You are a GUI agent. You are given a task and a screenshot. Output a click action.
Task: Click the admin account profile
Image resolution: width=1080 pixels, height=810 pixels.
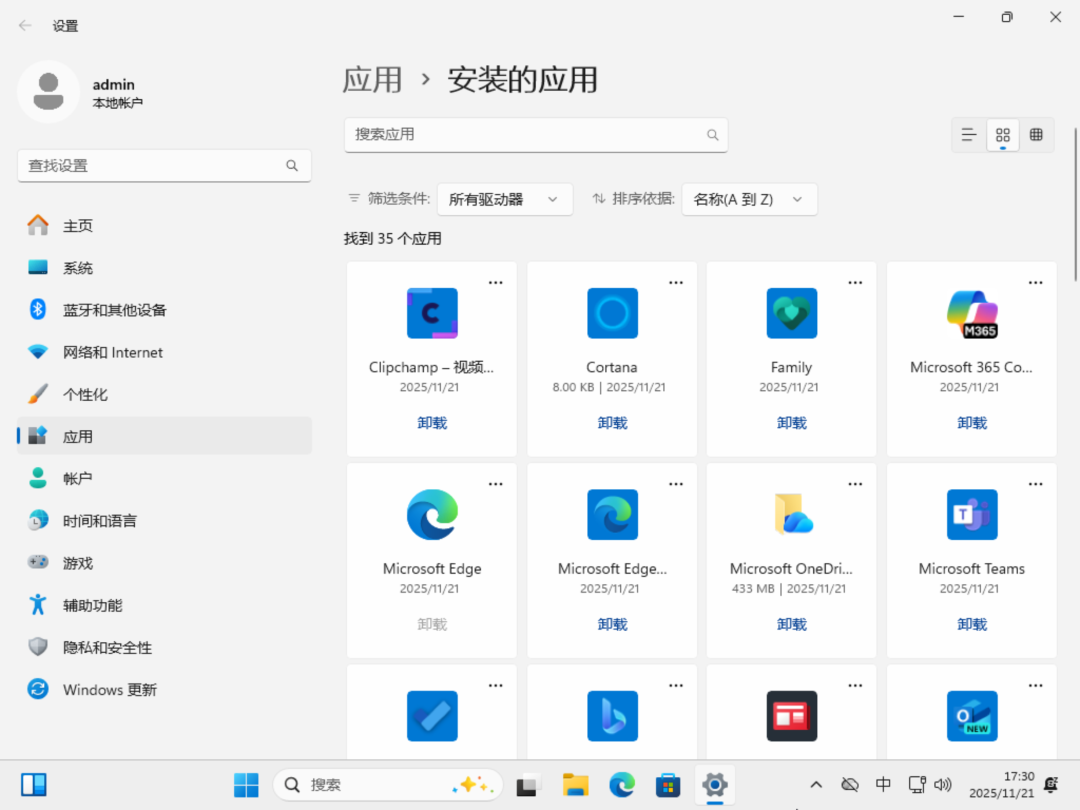(x=81, y=92)
